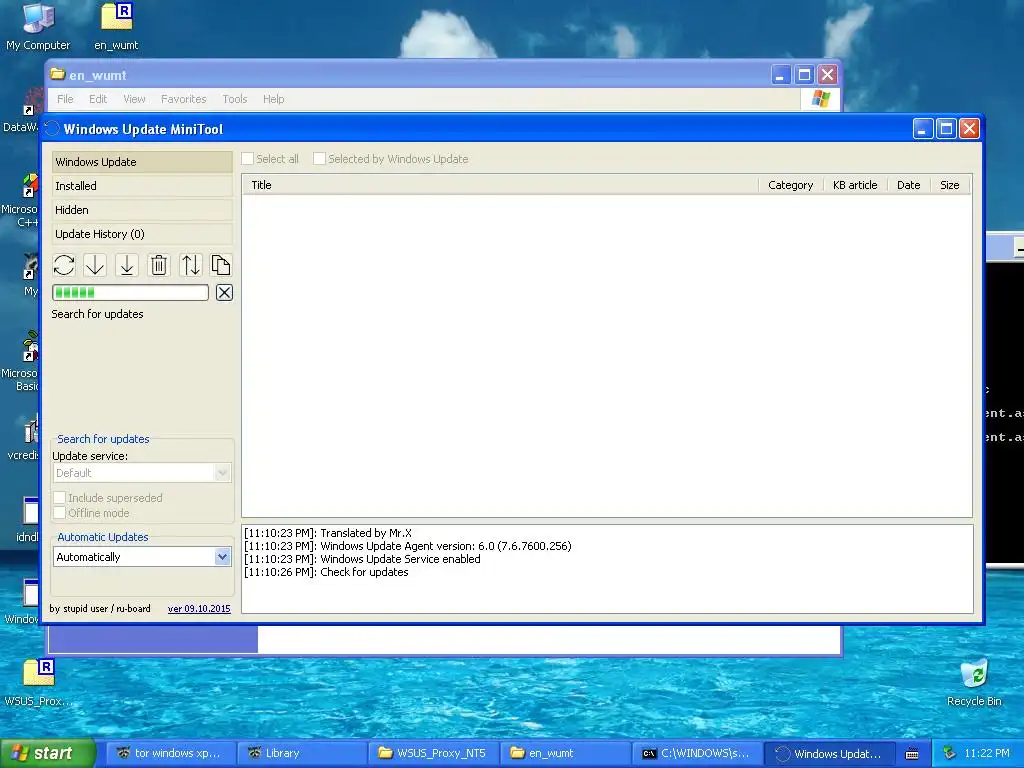The width and height of the screenshot is (1024, 768).
Task: Click the hide/unhide up-down arrows icon
Action: click(x=190, y=265)
